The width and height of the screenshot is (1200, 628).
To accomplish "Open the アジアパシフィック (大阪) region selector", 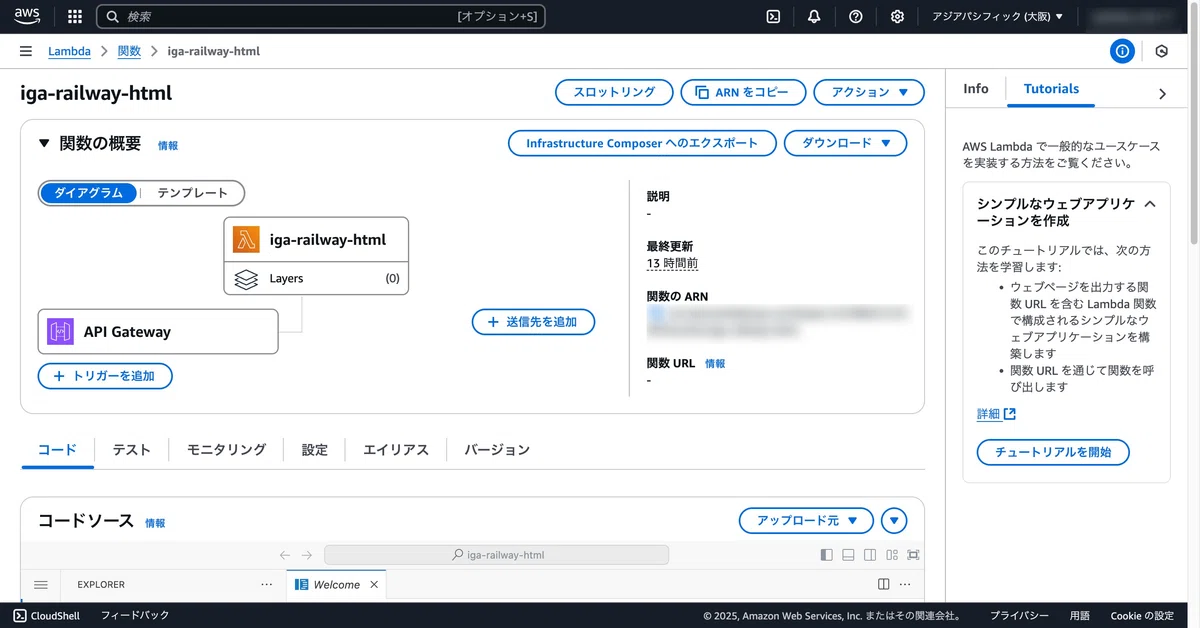I will (x=997, y=16).
